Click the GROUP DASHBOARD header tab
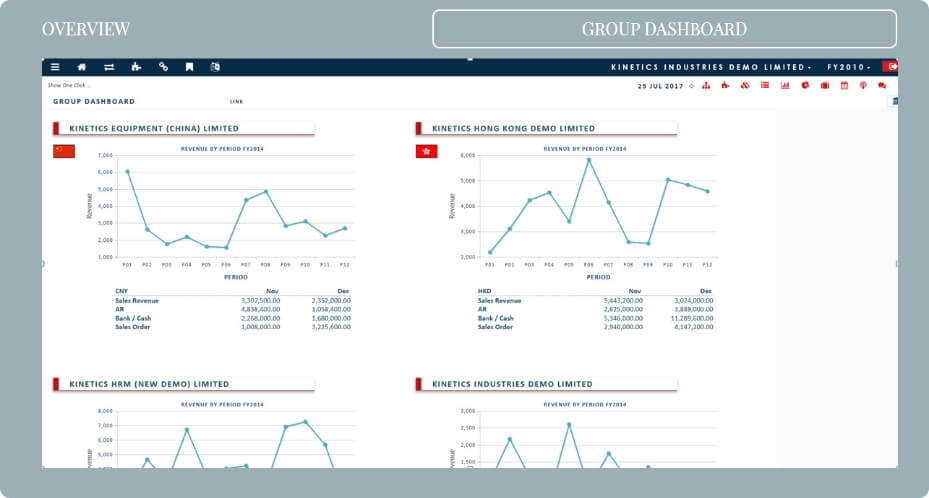This screenshot has width=929, height=498. click(x=664, y=29)
